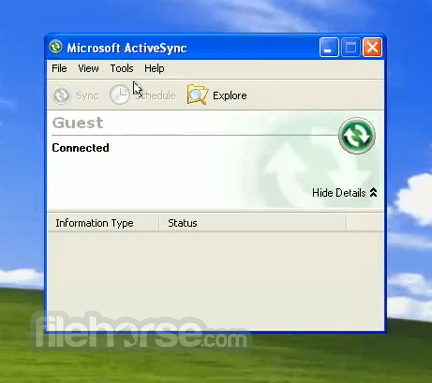Click the Explore toolbar label
432x383 pixels.
coord(230,96)
